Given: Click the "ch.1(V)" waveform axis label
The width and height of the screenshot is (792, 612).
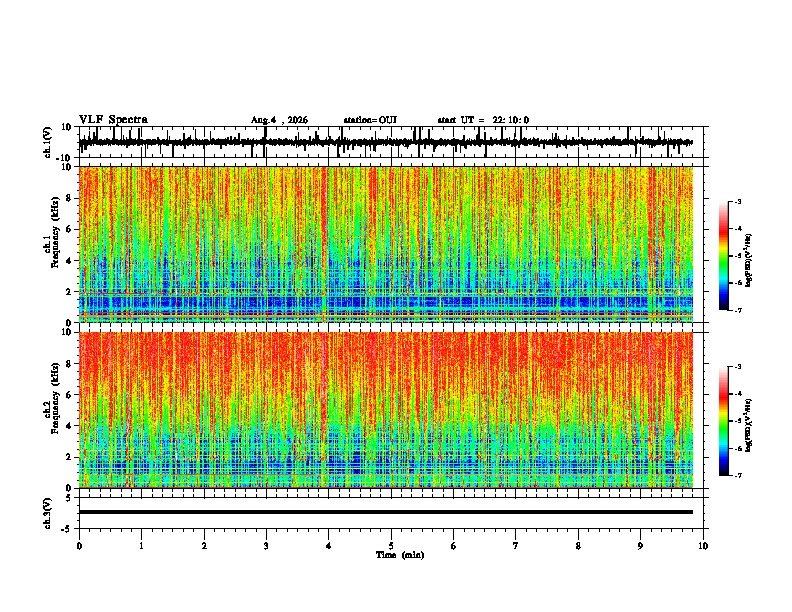Looking at the screenshot, I should click(x=48, y=142).
